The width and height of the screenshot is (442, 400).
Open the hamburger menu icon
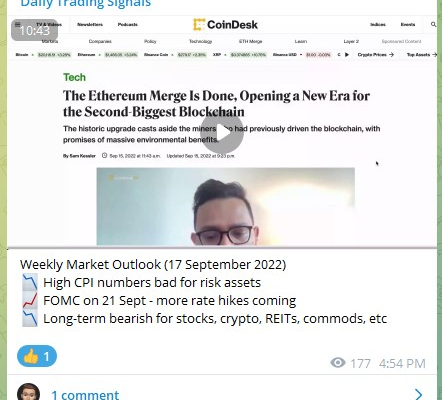coord(18,24)
